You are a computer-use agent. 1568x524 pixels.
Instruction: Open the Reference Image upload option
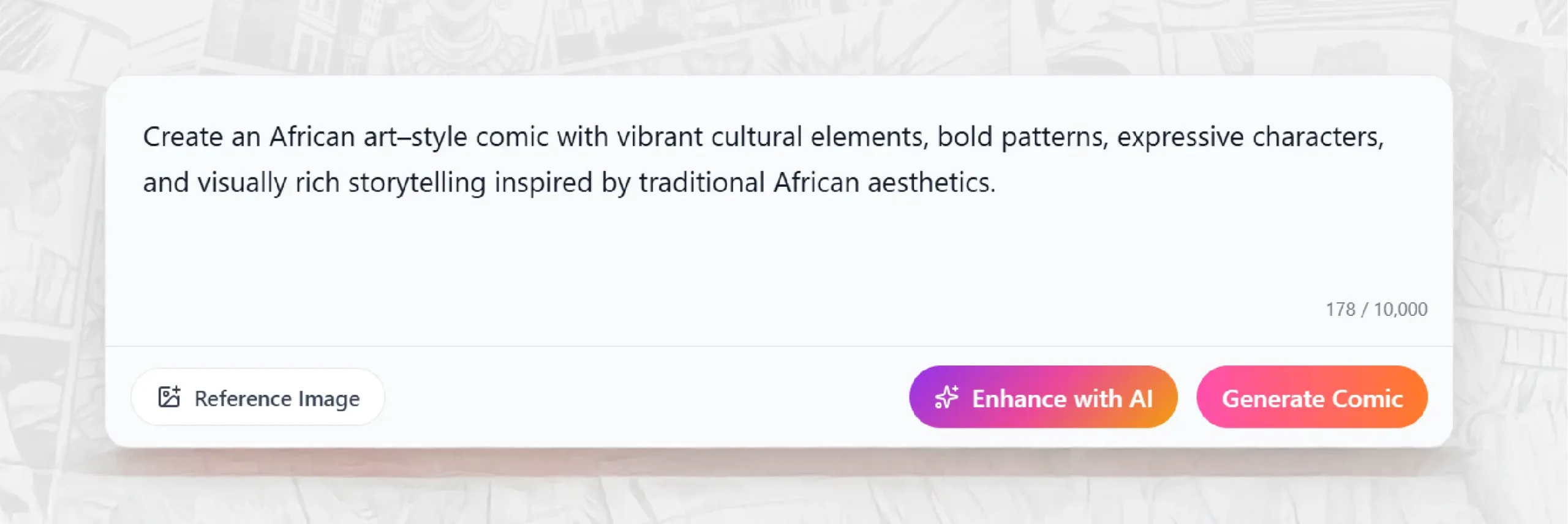tap(258, 397)
